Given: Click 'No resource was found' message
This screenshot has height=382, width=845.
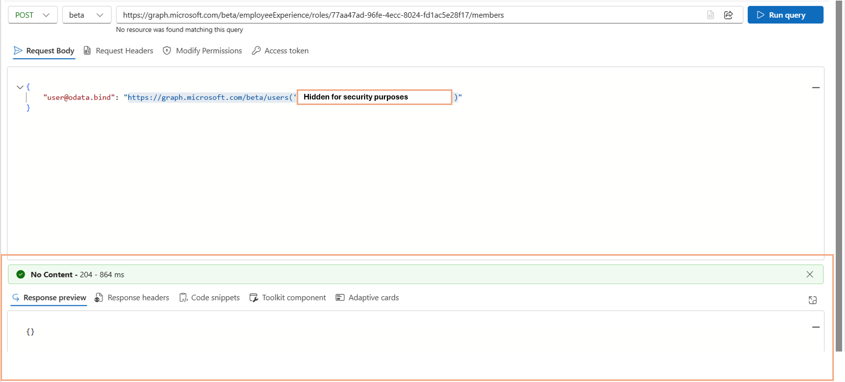Looking at the screenshot, I should coord(179,30).
